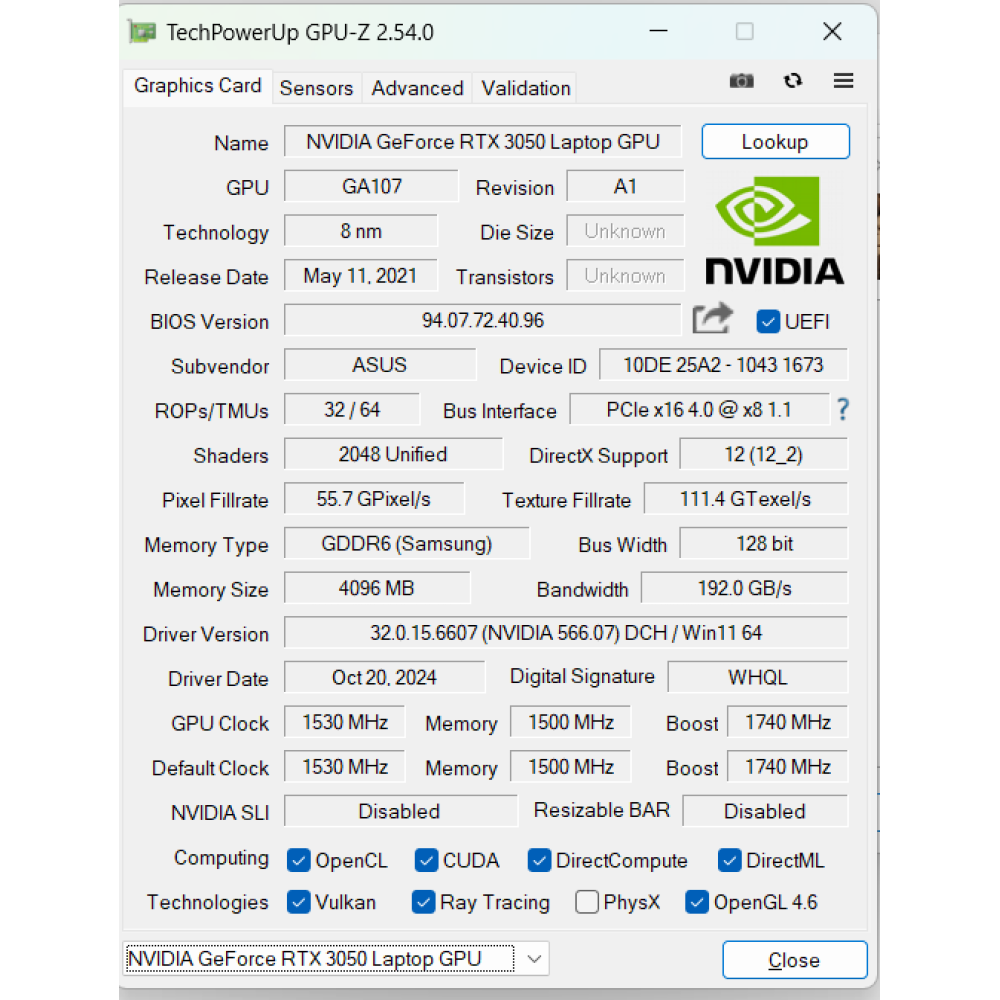Viewport: 1000px width, 1000px height.
Task: Toggle the OpenGL 4.6 checkbox
Action: pos(697,902)
